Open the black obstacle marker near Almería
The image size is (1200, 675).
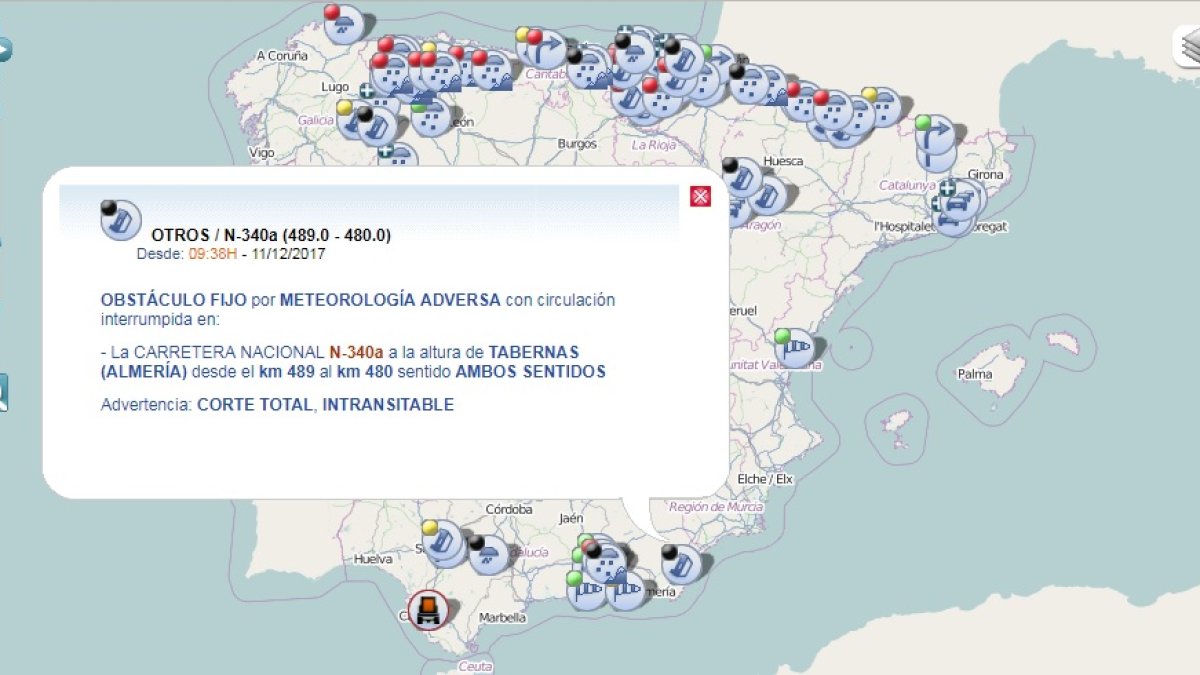(683, 565)
